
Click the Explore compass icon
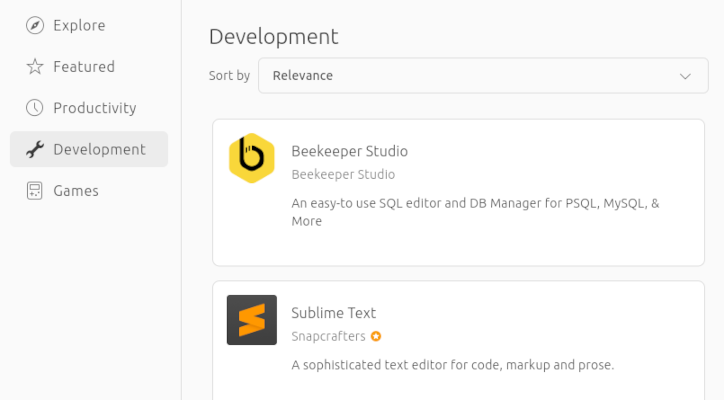35,25
